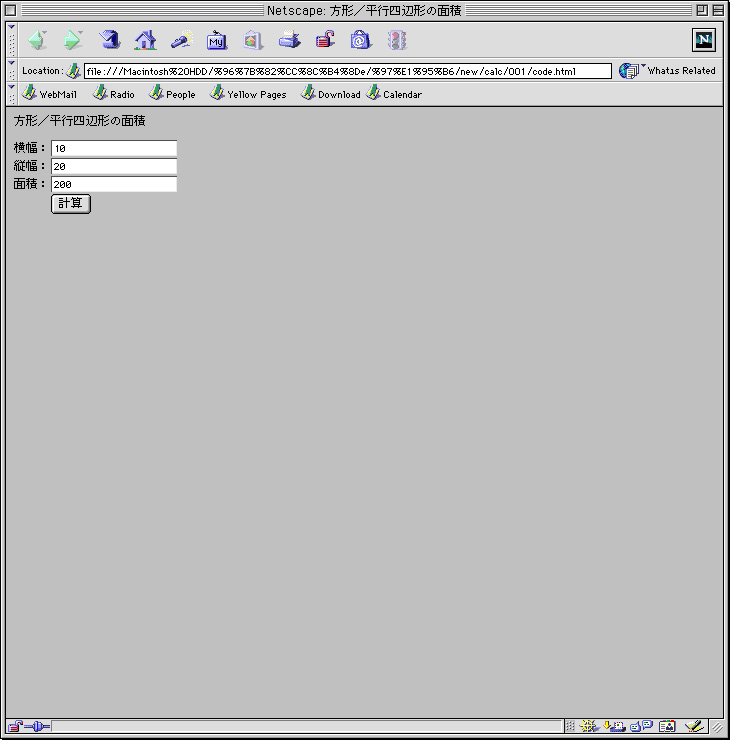
Task: Click the 縦幅 field containing 20
Action: tap(114, 166)
